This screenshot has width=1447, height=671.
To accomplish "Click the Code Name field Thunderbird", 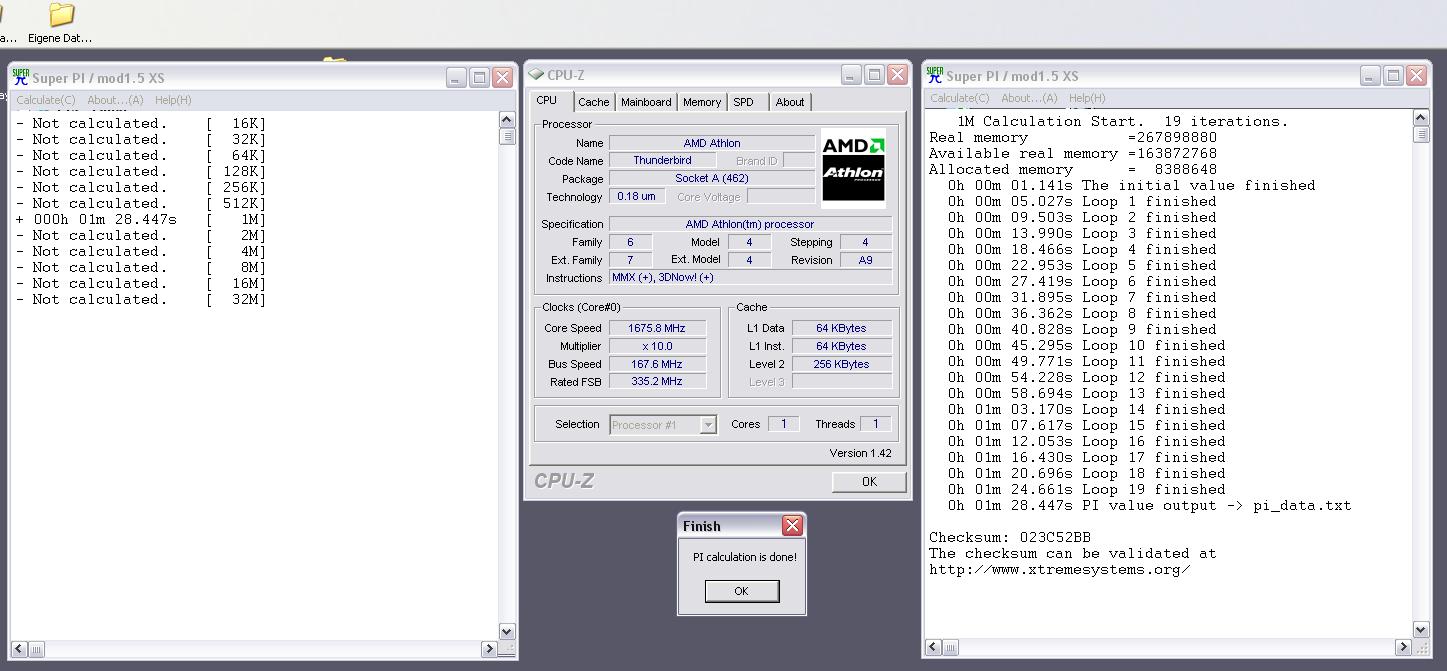I will click(662, 160).
